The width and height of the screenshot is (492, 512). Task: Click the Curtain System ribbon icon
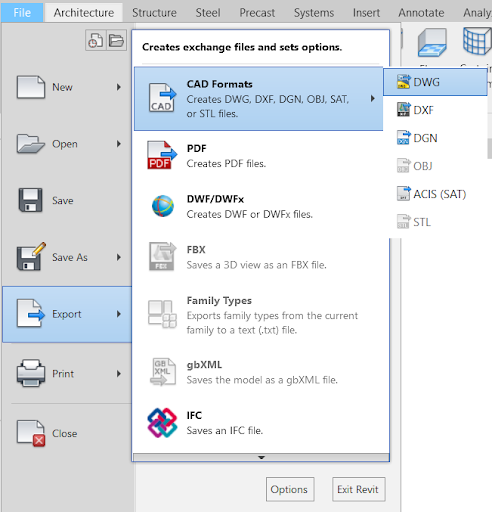477,41
